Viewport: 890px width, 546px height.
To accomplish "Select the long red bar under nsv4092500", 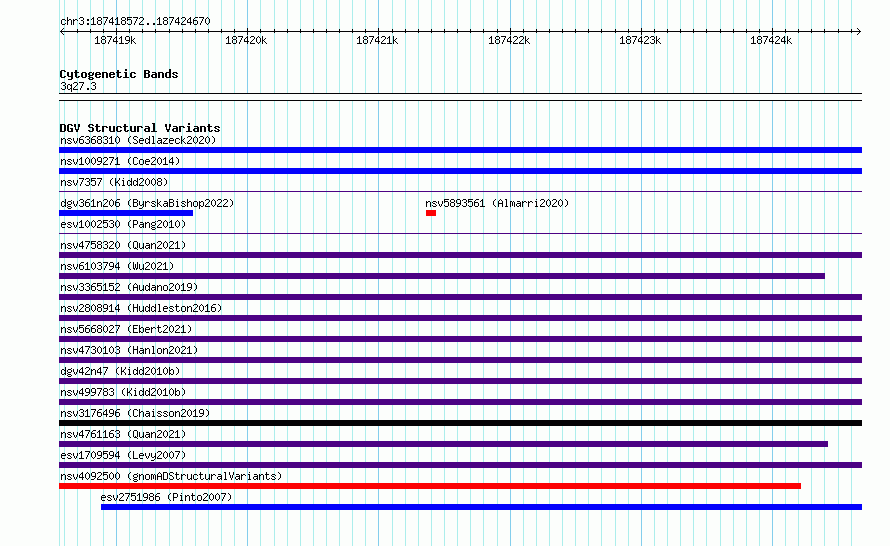I will pos(430,486).
